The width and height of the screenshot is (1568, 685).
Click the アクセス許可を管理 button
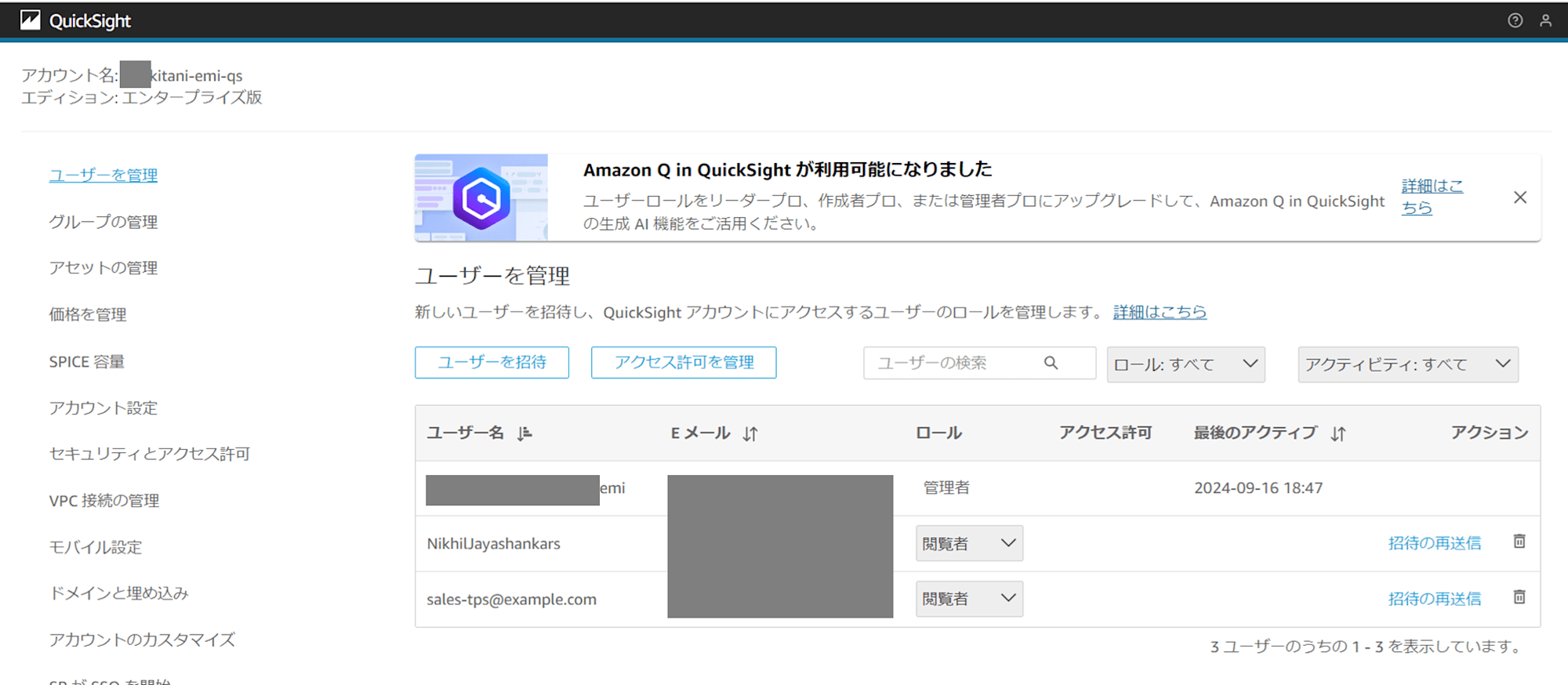click(x=684, y=362)
